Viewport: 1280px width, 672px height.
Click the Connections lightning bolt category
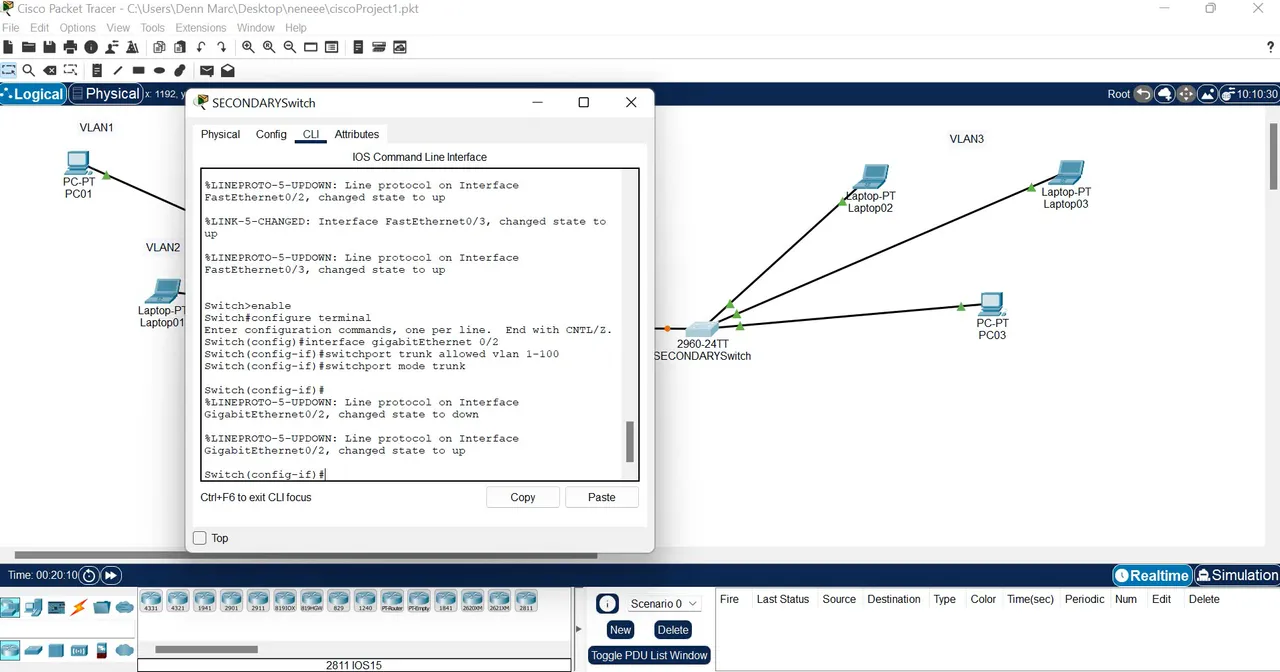[79, 607]
